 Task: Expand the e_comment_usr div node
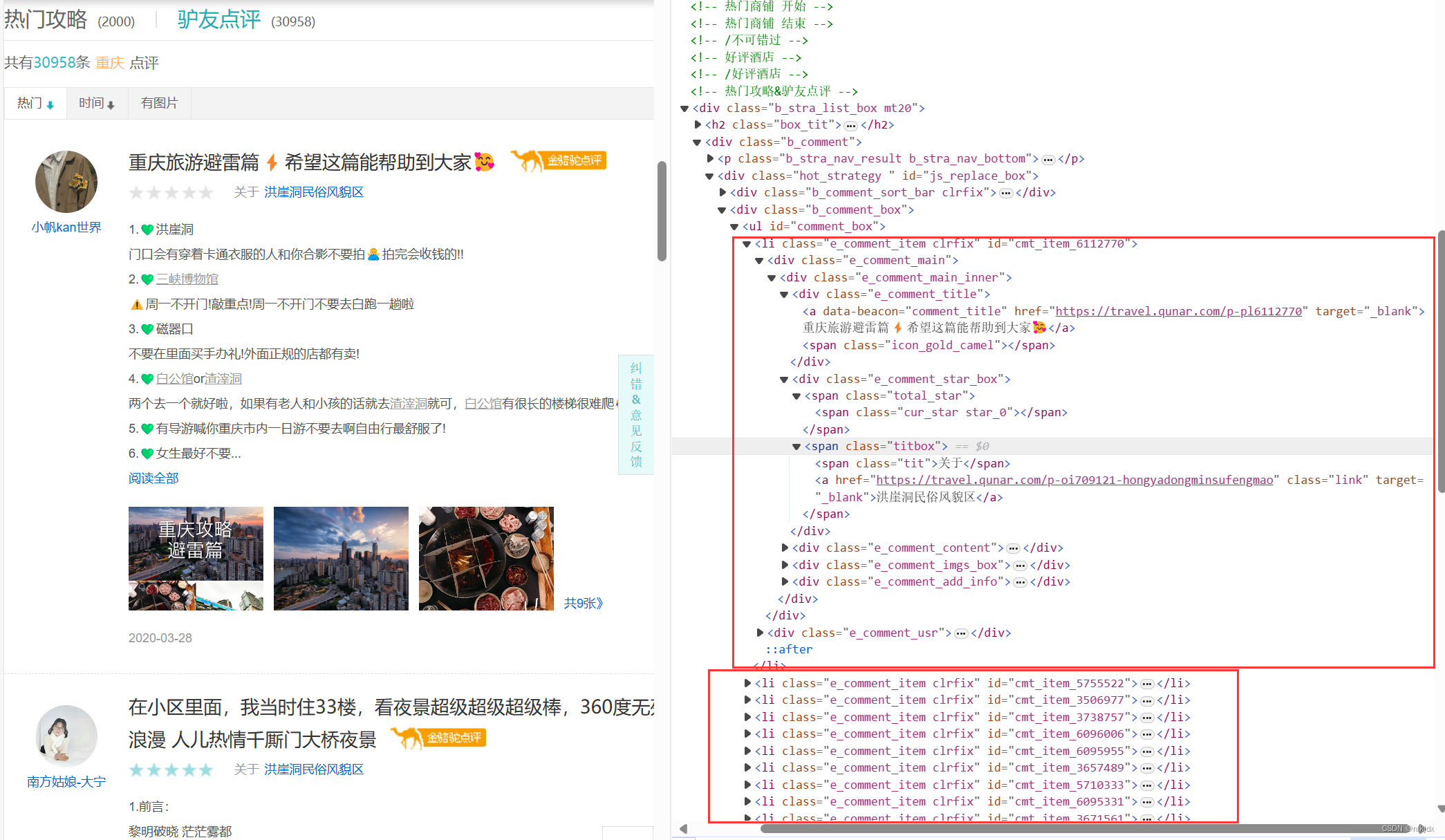tap(760, 633)
